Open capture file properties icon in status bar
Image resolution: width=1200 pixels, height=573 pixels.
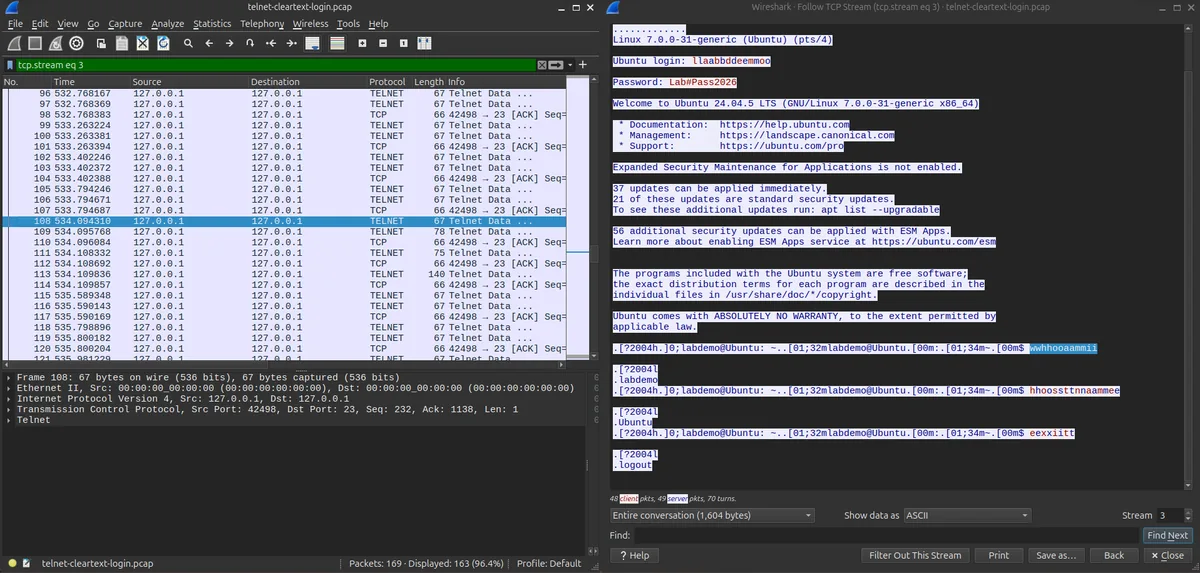pos(26,564)
